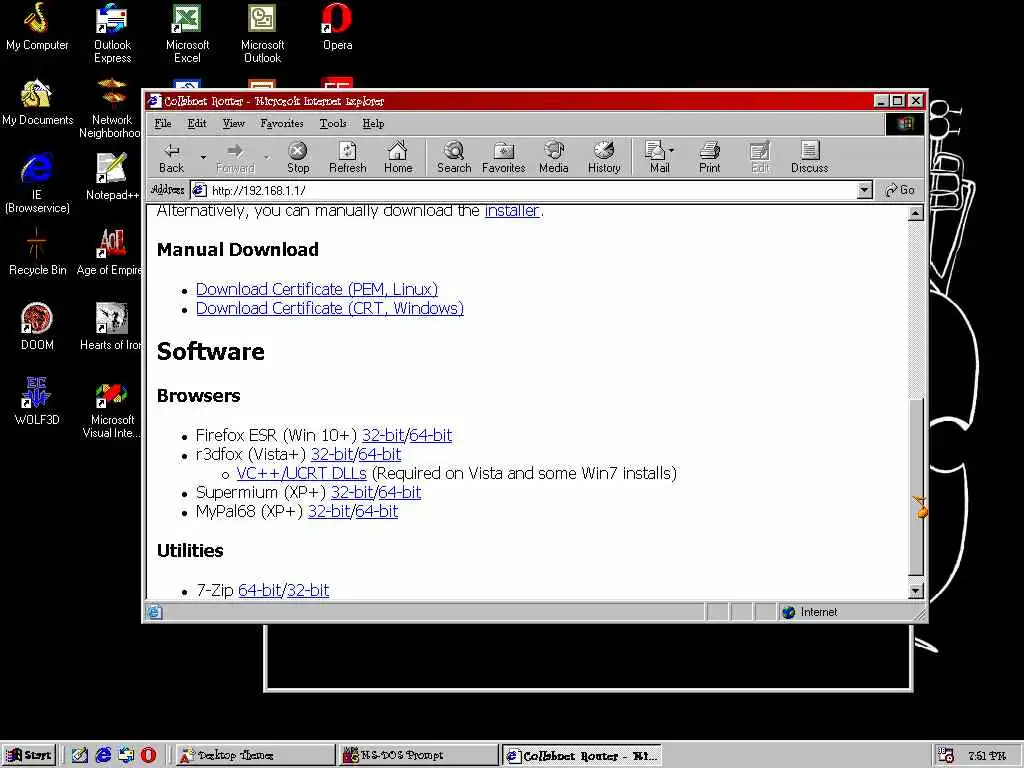Click the page scrollbar down arrow
1024x768 pixels.
(x=916, y=590)
